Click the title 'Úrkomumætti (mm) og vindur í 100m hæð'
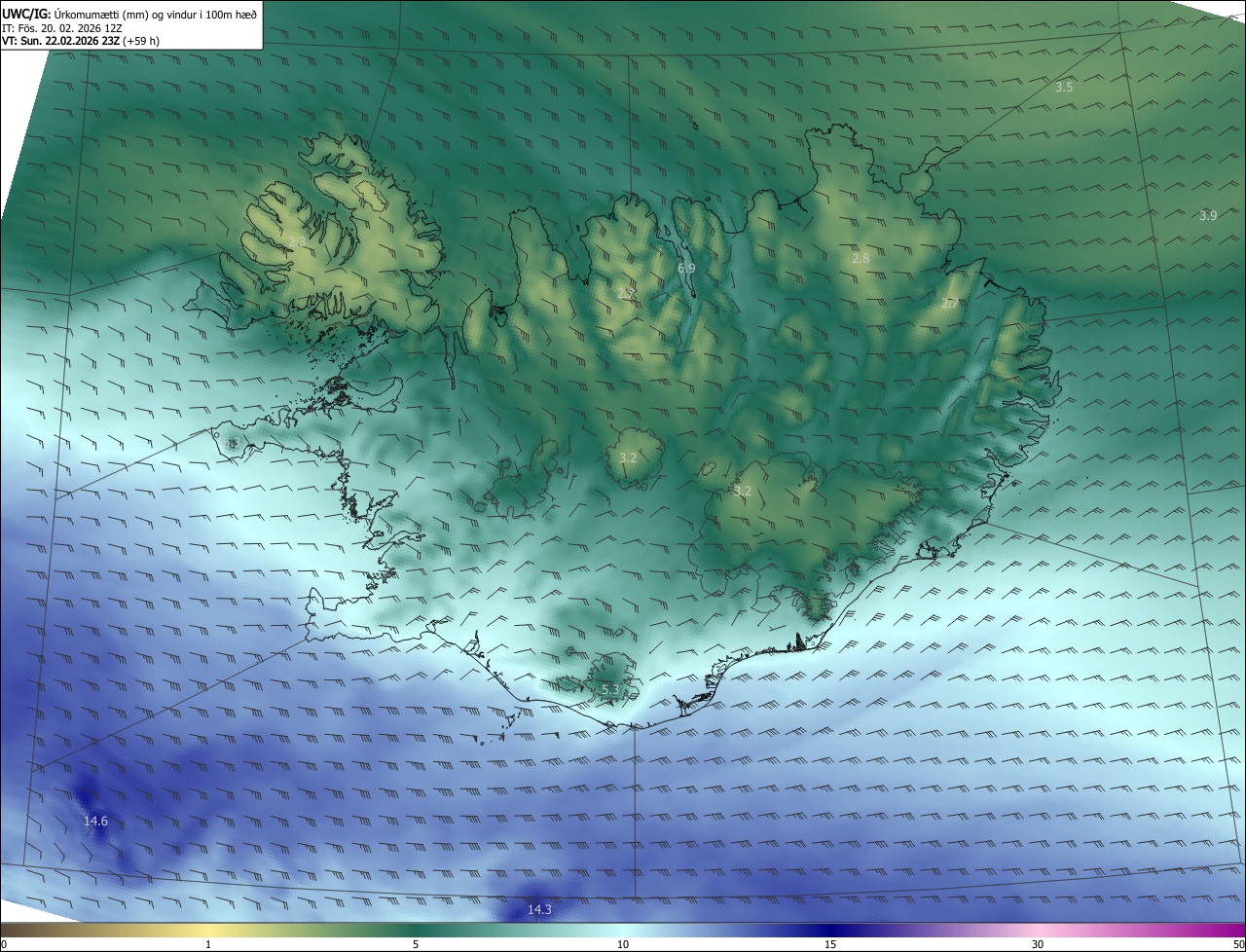1246x952 pixels. point(156,13)
